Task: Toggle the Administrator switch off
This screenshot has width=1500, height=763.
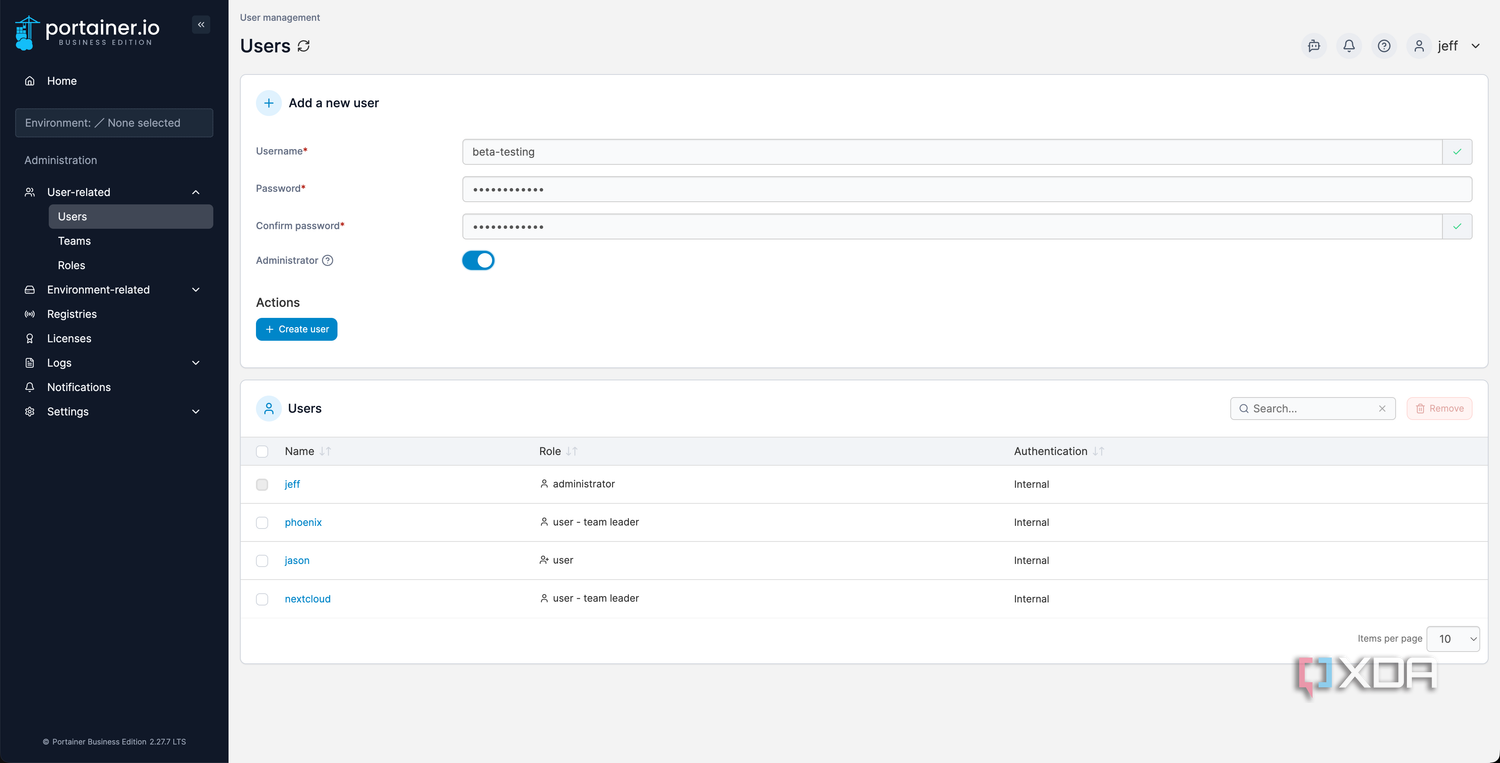Action: click(478, 260)
